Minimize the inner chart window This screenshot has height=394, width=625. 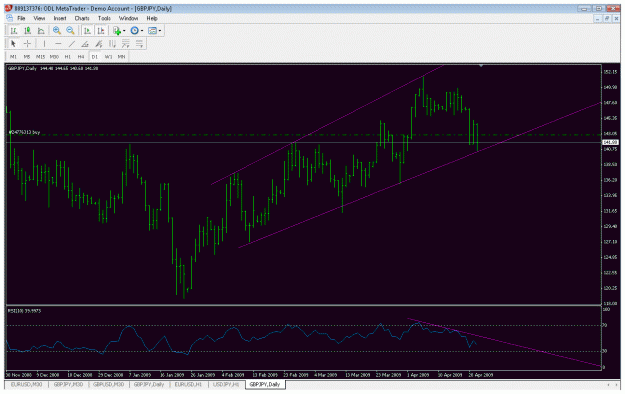pos(597,19)
